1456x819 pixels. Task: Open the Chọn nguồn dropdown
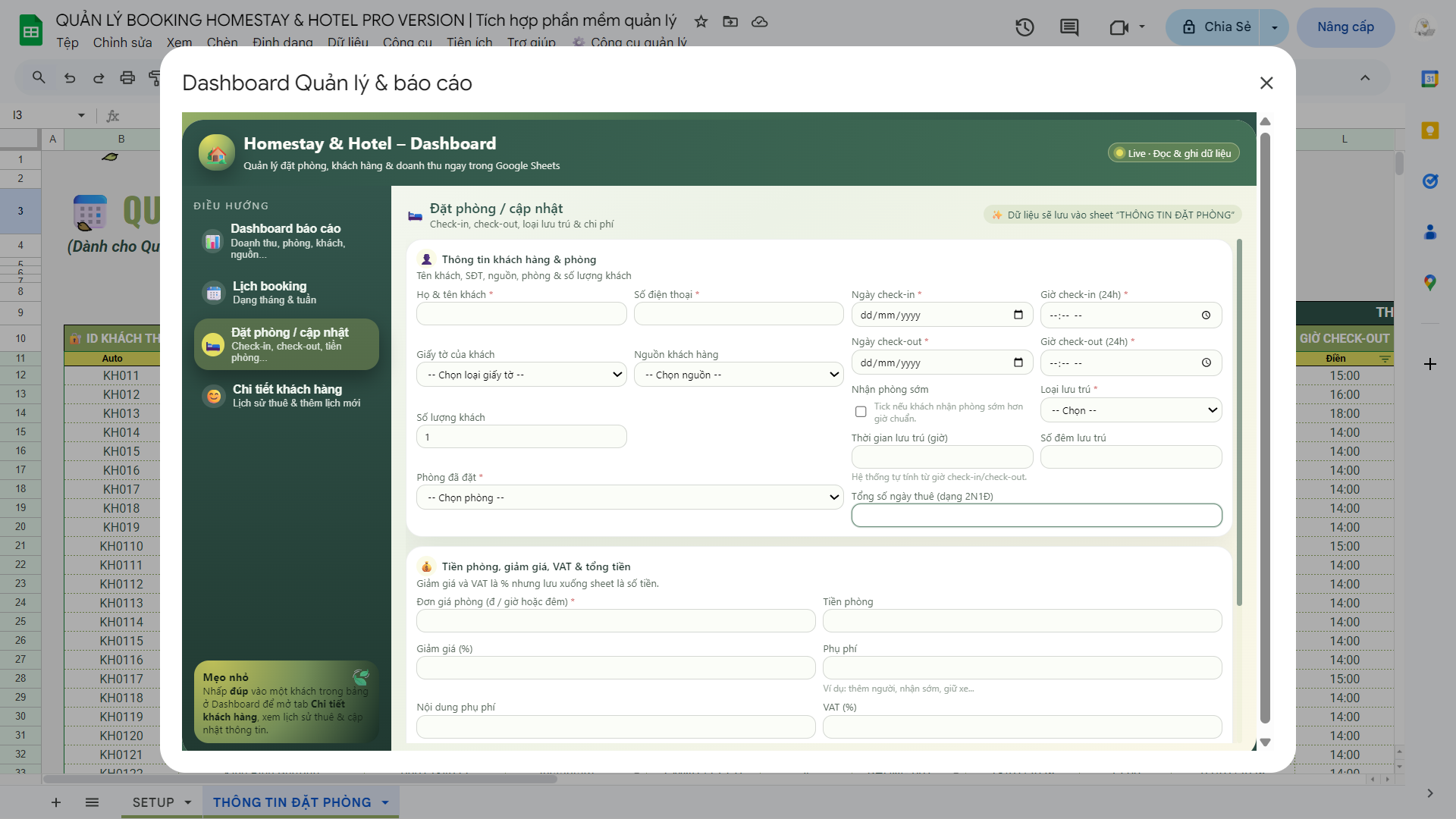tap(739, 375)
